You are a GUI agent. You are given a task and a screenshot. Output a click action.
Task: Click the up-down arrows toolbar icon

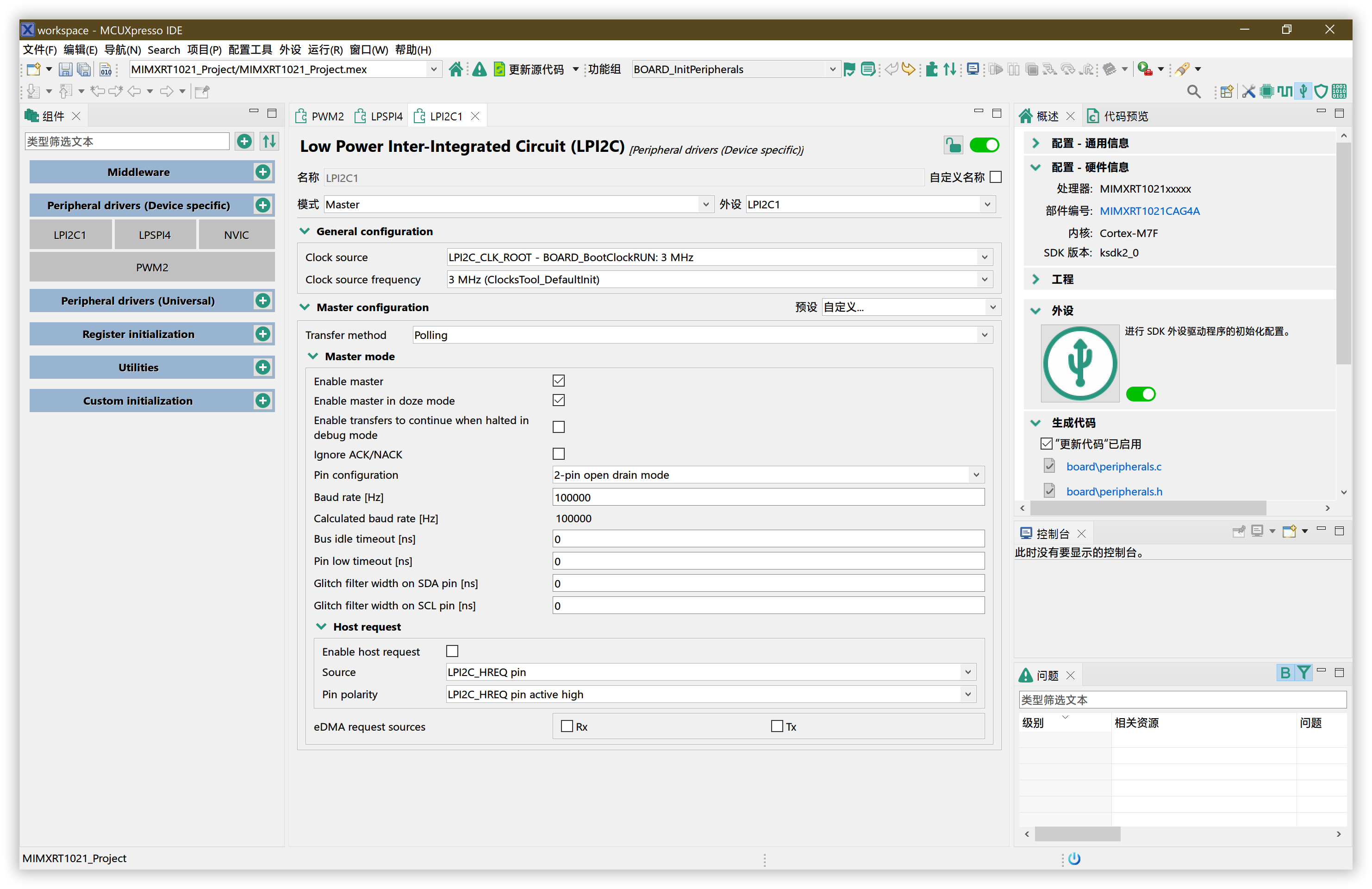(950, 69)
